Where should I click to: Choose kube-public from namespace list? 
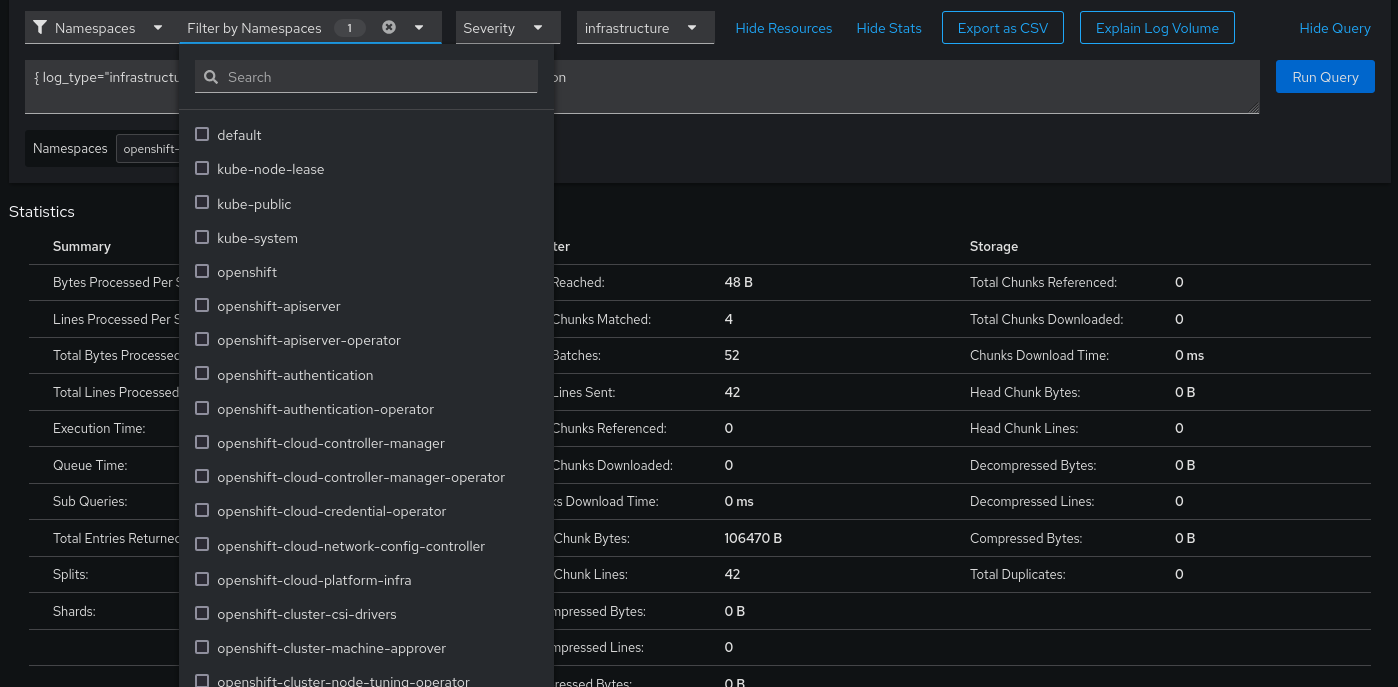(x=253, y=204)
